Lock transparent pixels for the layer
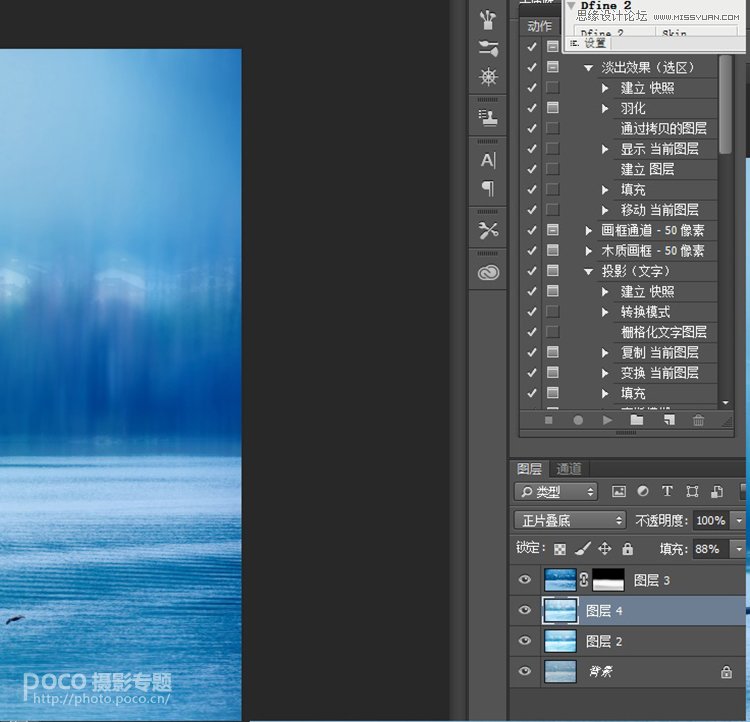 tap(560, 549)
